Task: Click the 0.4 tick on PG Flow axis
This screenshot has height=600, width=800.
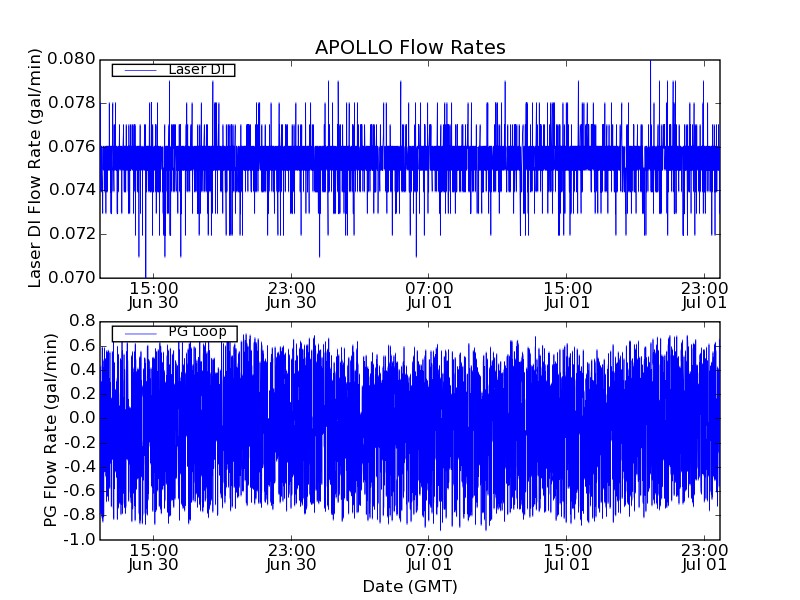Action: pos(83,370)
